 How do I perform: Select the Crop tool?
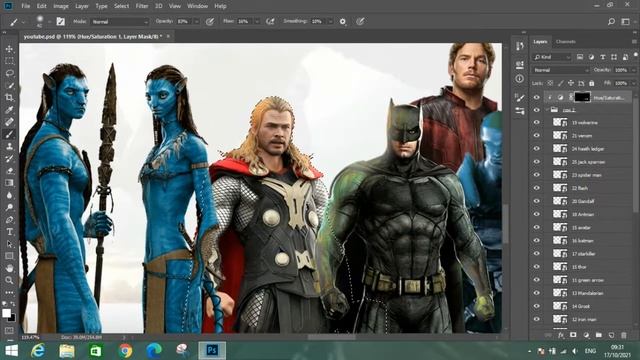pyautogui.click(x=9, y=98)
